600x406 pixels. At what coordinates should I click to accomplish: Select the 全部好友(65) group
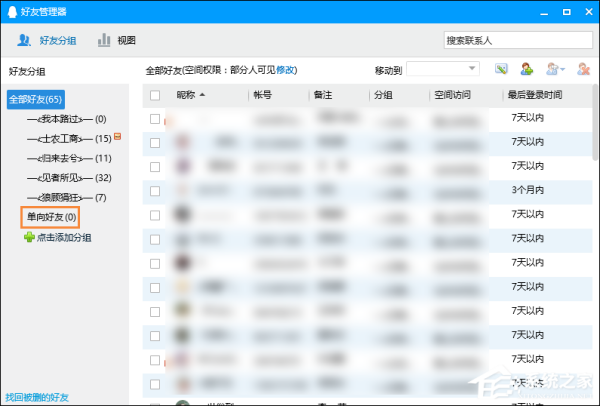pyautogui.click(x=36, y=99)
